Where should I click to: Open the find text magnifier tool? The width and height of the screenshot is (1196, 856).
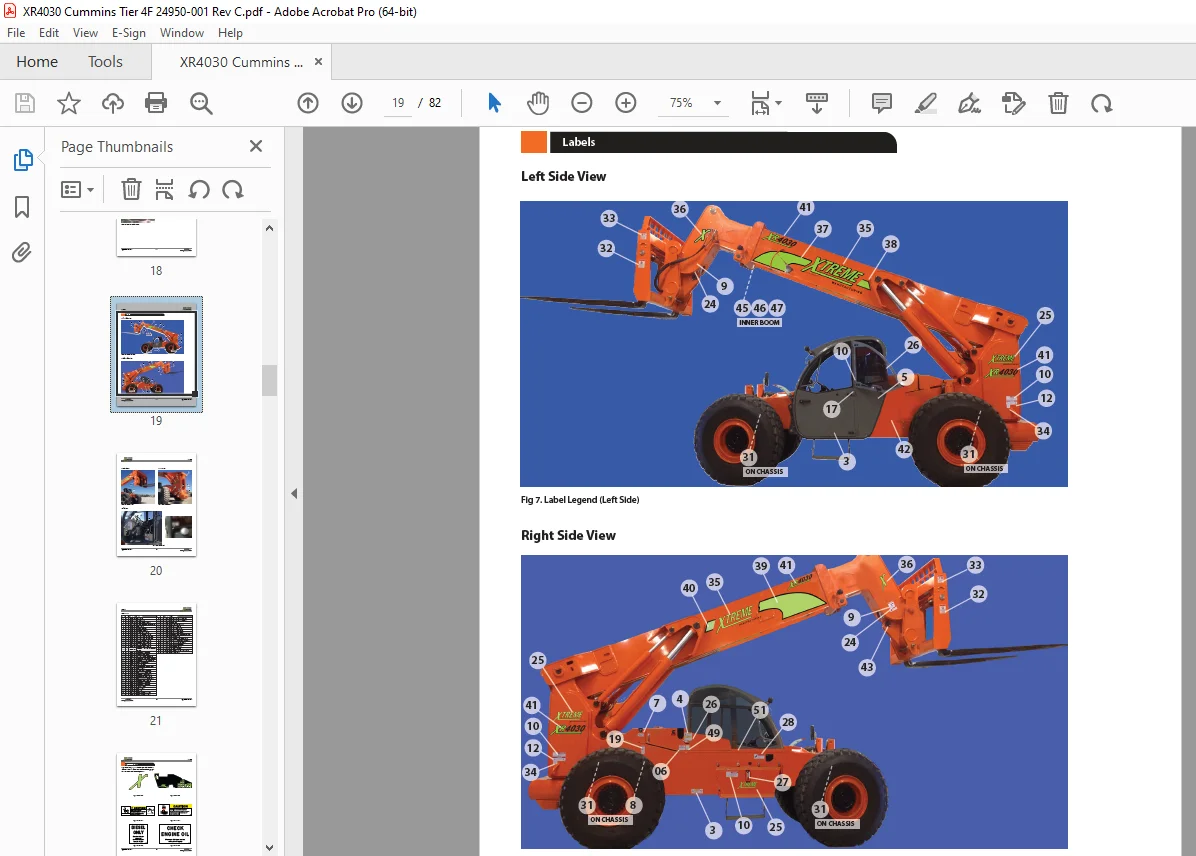tap(201, 103)
